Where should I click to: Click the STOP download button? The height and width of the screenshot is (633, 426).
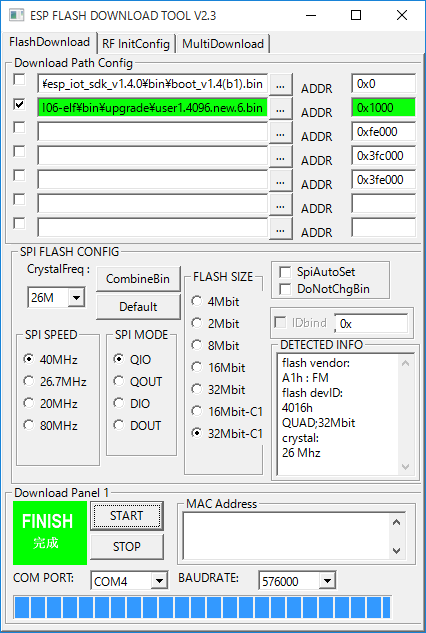127,547
